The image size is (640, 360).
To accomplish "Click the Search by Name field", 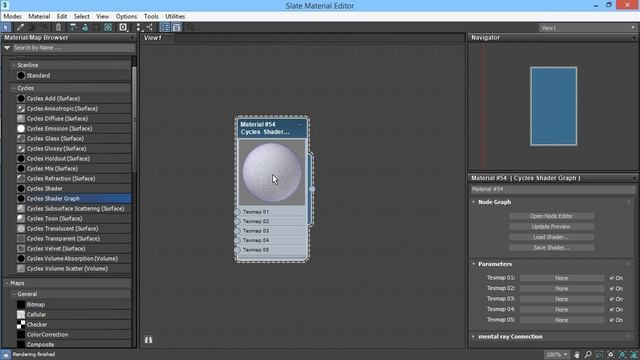I will pos(73,48).
